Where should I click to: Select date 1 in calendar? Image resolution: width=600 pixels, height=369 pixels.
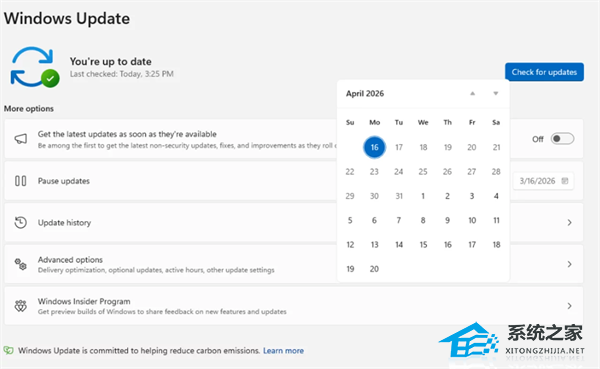(423, 196)
